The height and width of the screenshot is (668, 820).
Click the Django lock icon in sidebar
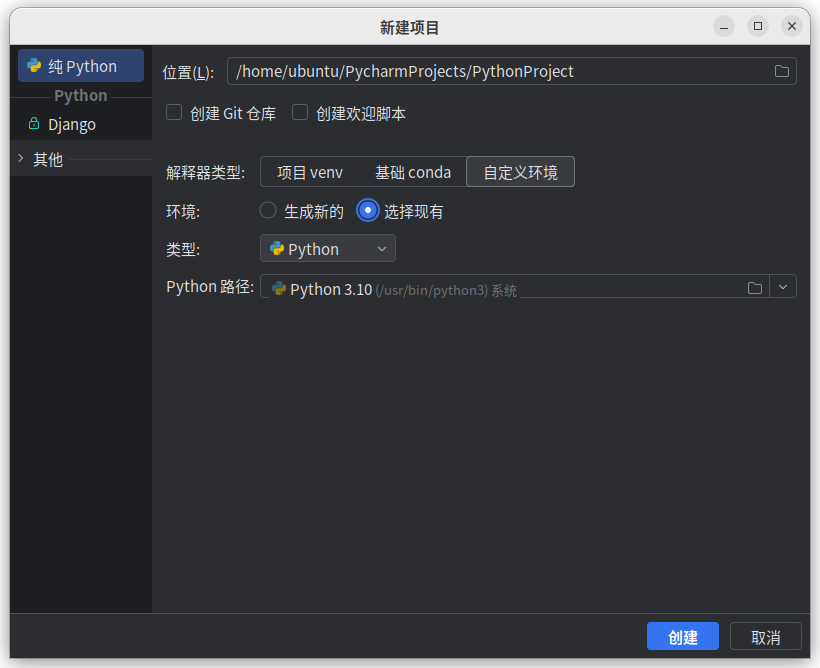click(x=35, y=124)
